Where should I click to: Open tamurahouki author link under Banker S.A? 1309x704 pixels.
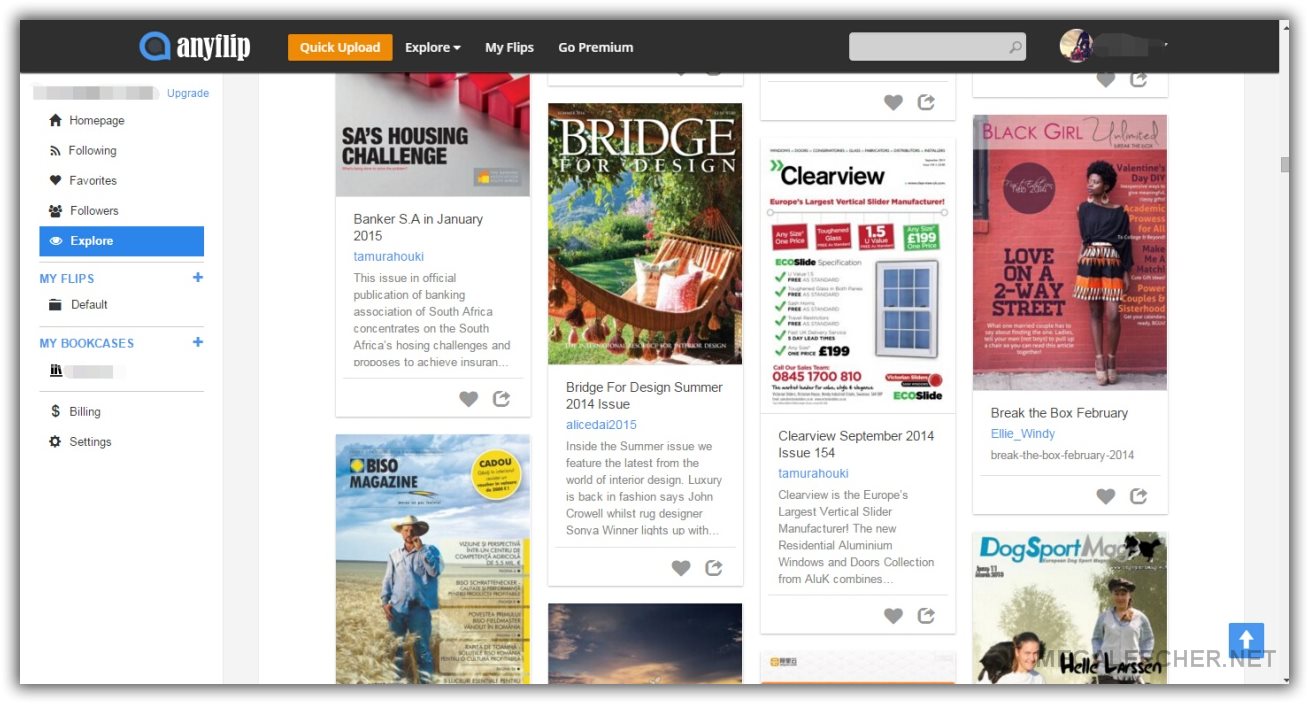click(x=389, y=256)
